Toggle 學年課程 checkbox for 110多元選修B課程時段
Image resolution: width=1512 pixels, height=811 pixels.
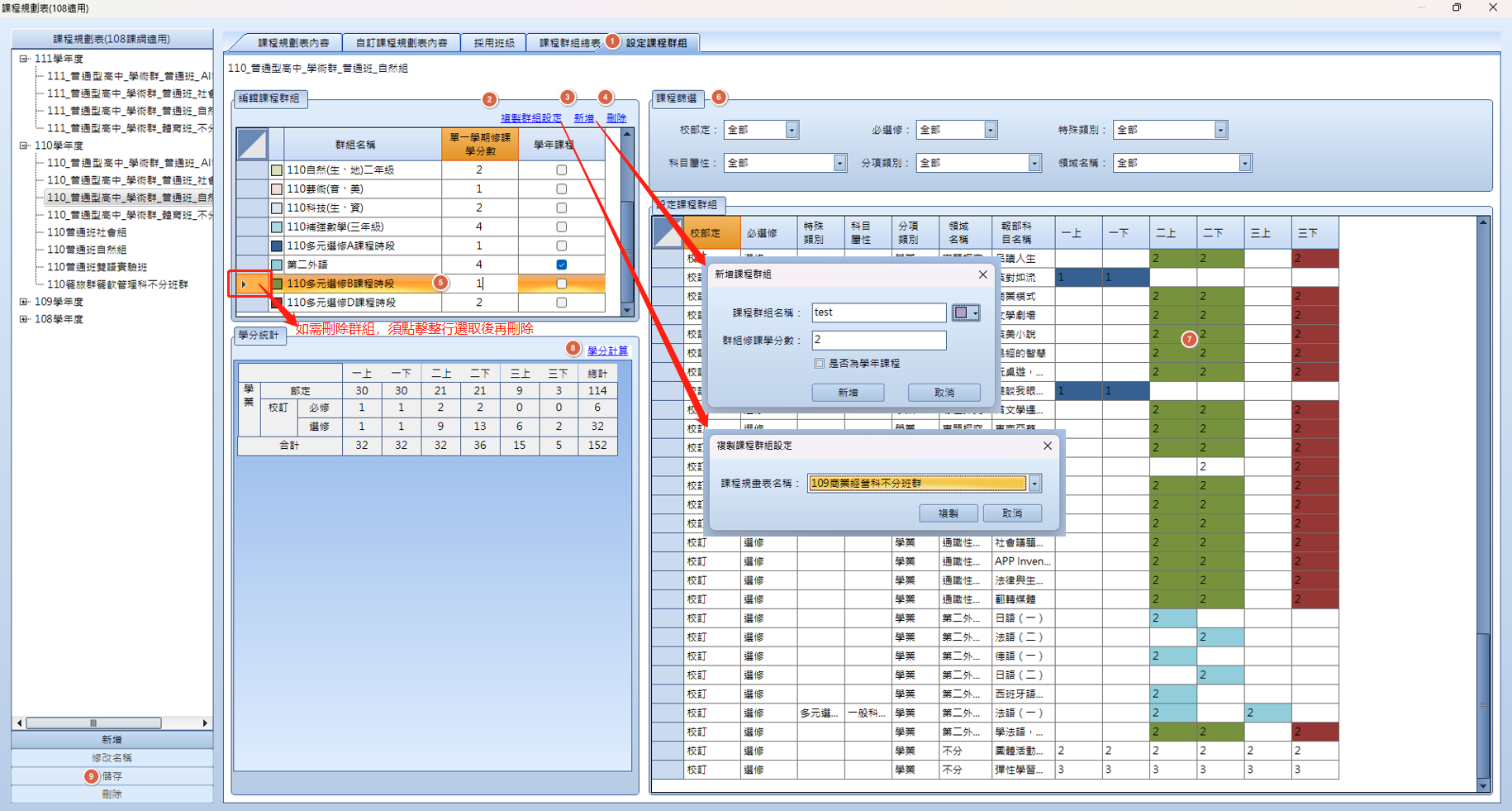click(x=562, y=284)
